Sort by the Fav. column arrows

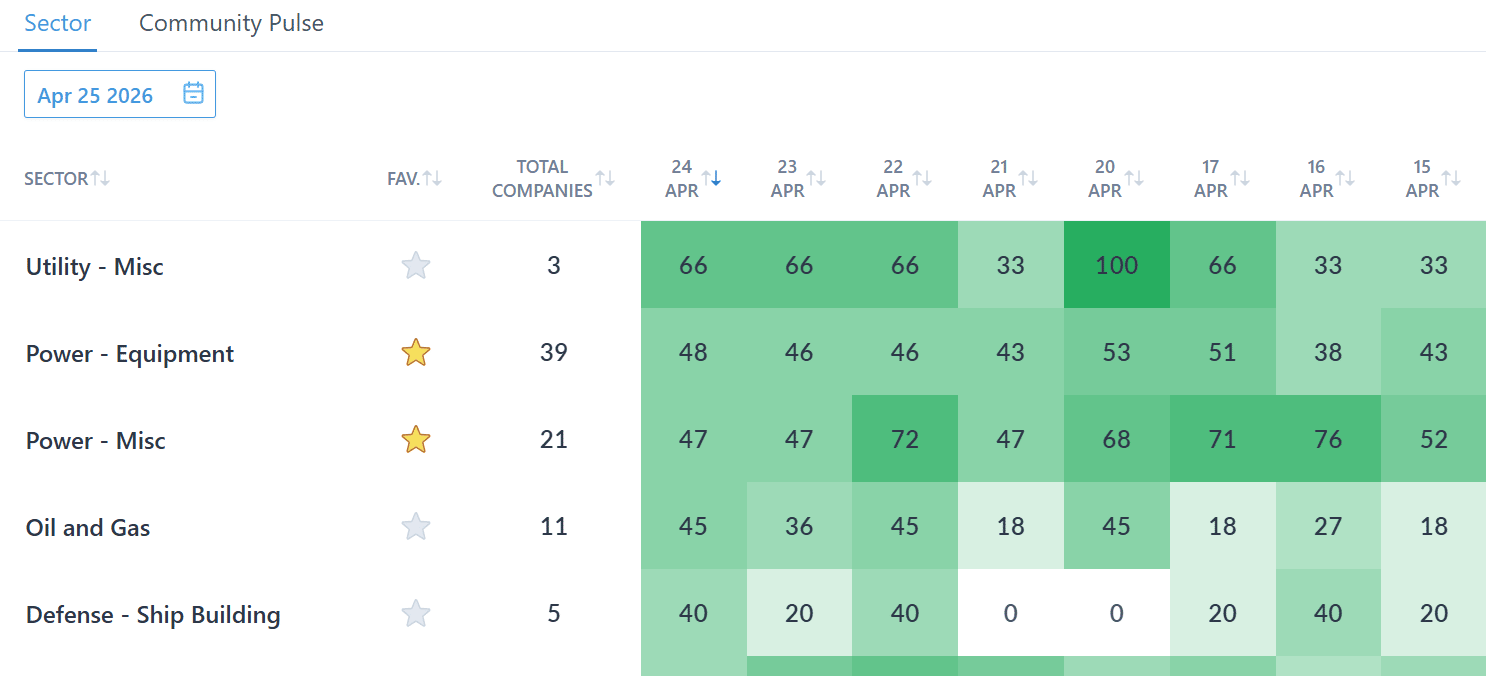[432, 179]
